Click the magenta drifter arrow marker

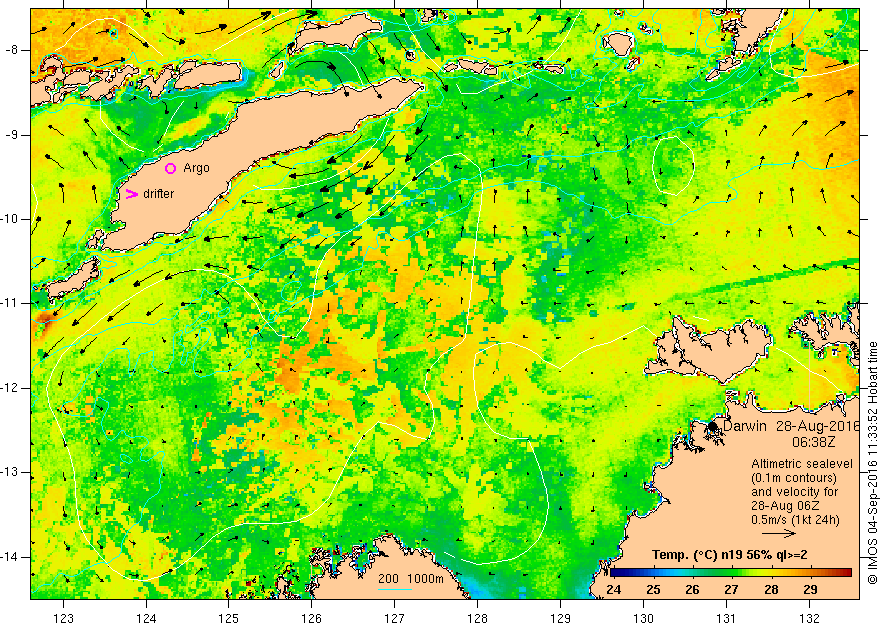coord(131,194)
